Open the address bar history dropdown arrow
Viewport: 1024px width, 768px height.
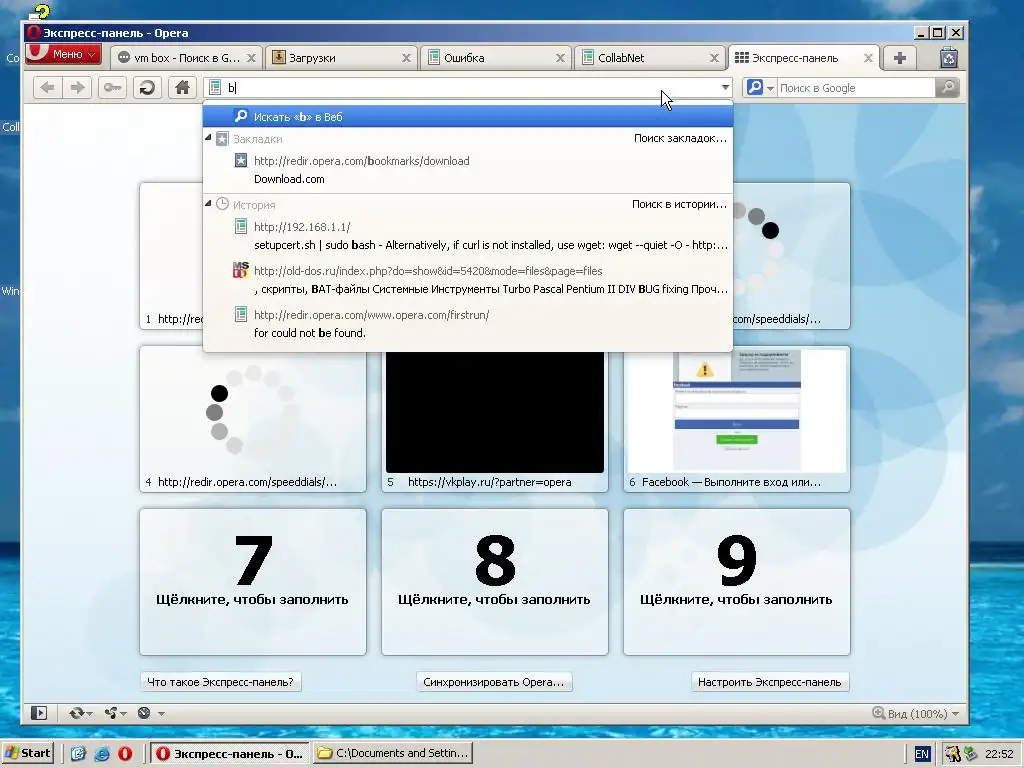point(725,88)
